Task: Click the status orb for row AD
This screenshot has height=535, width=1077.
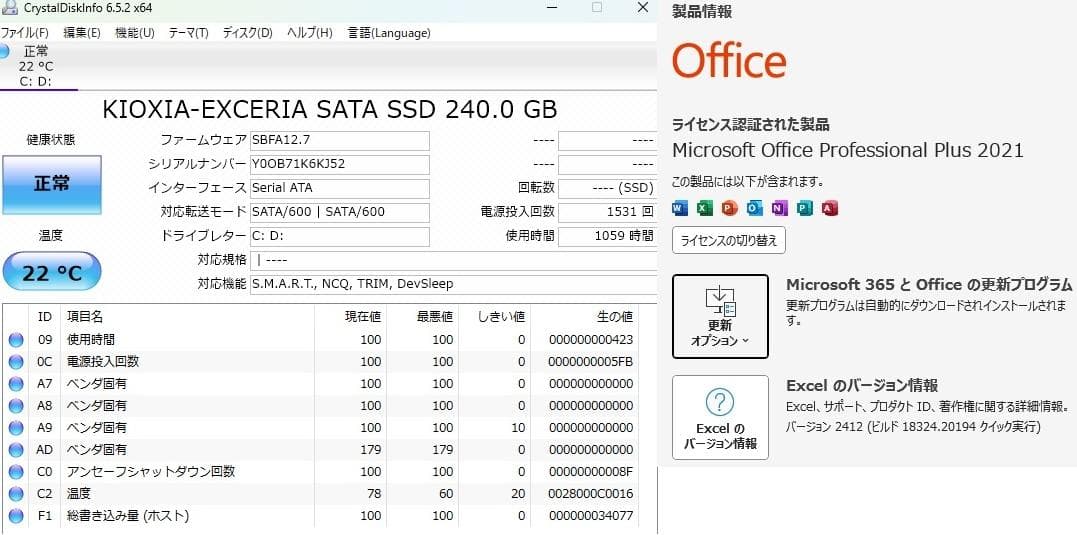Action: [x=16, y=449]
